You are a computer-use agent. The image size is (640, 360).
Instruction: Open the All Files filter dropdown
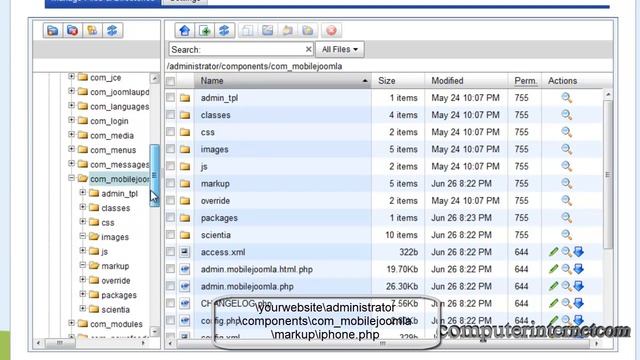[340, 49]
